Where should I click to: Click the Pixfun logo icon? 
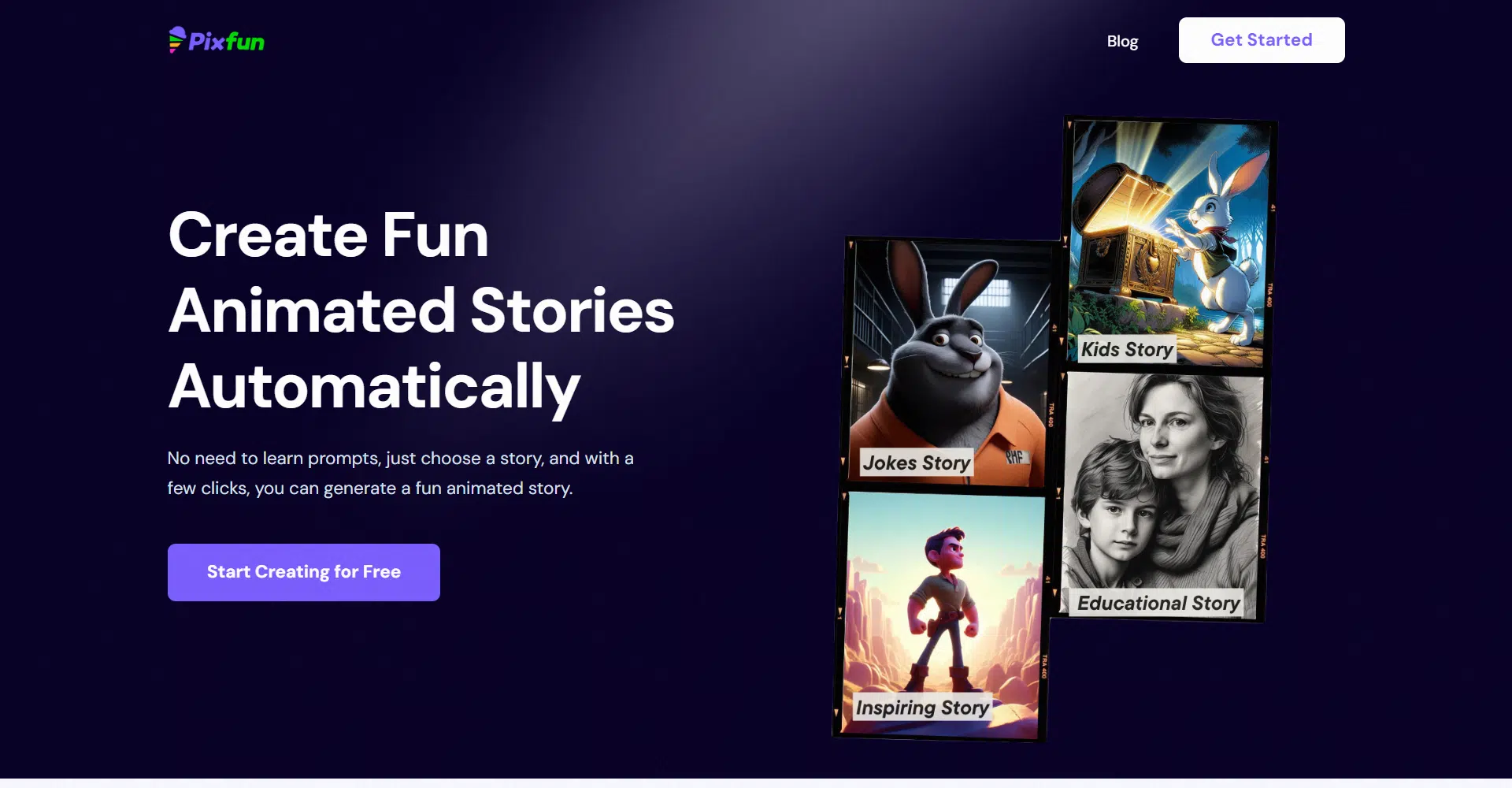pos(176,39)
